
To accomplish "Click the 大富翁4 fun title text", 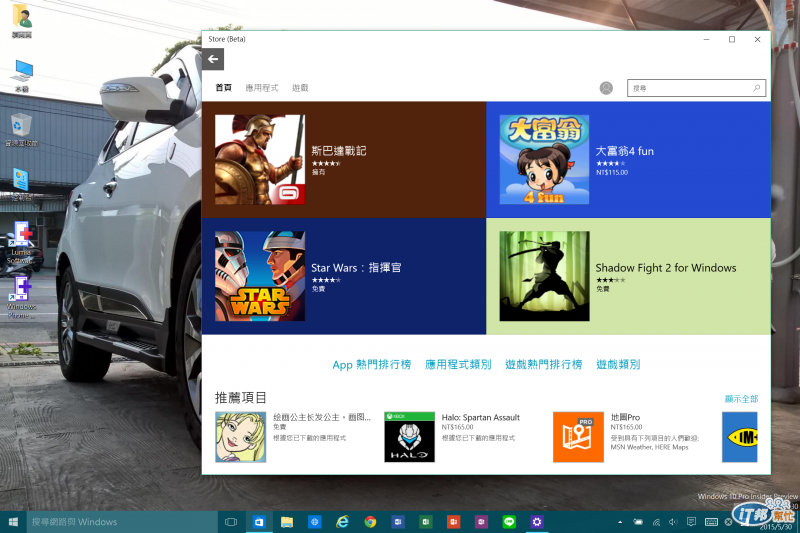I will (624, 151).
